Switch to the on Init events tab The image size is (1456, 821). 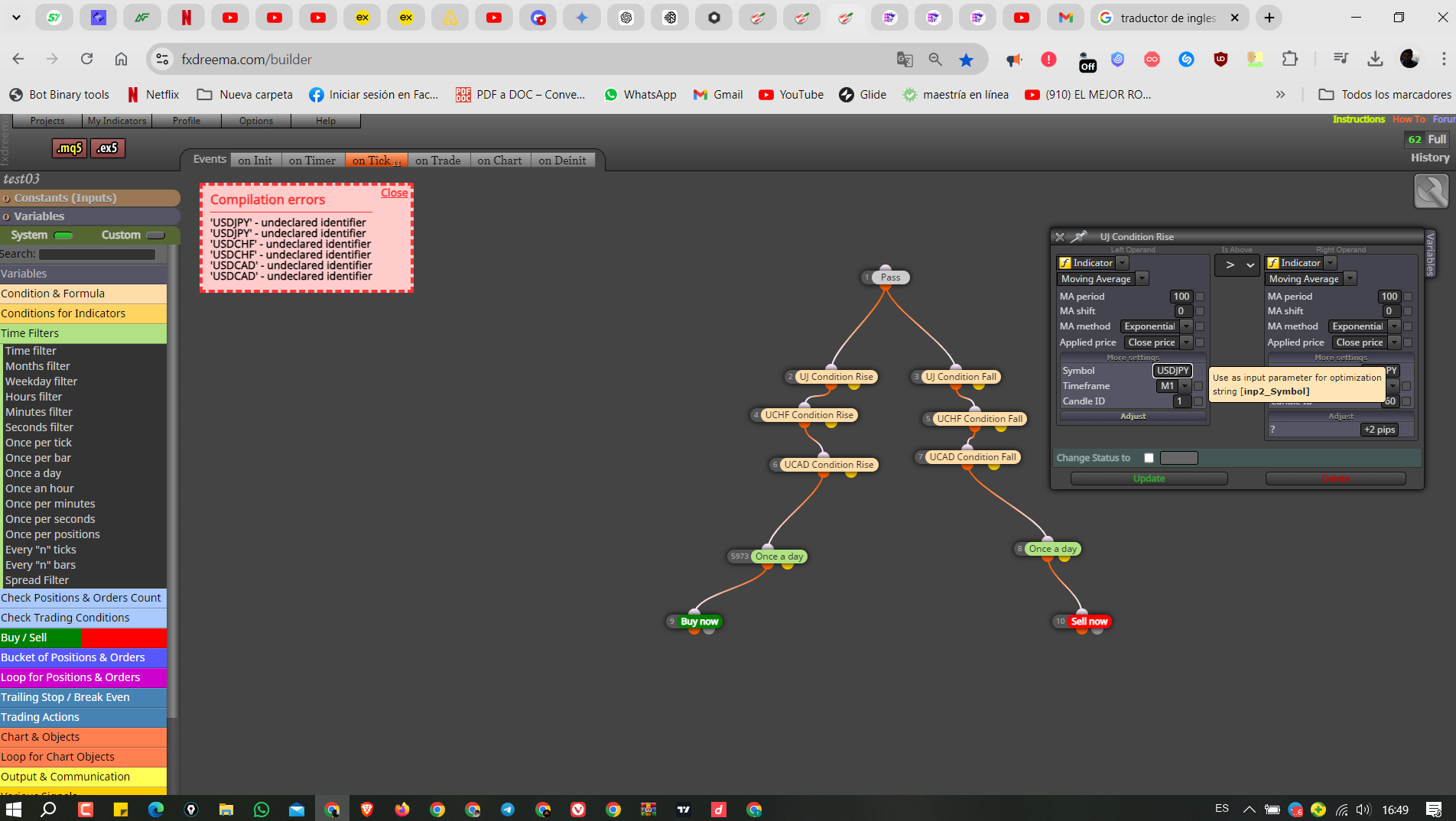tap(255, 161)
